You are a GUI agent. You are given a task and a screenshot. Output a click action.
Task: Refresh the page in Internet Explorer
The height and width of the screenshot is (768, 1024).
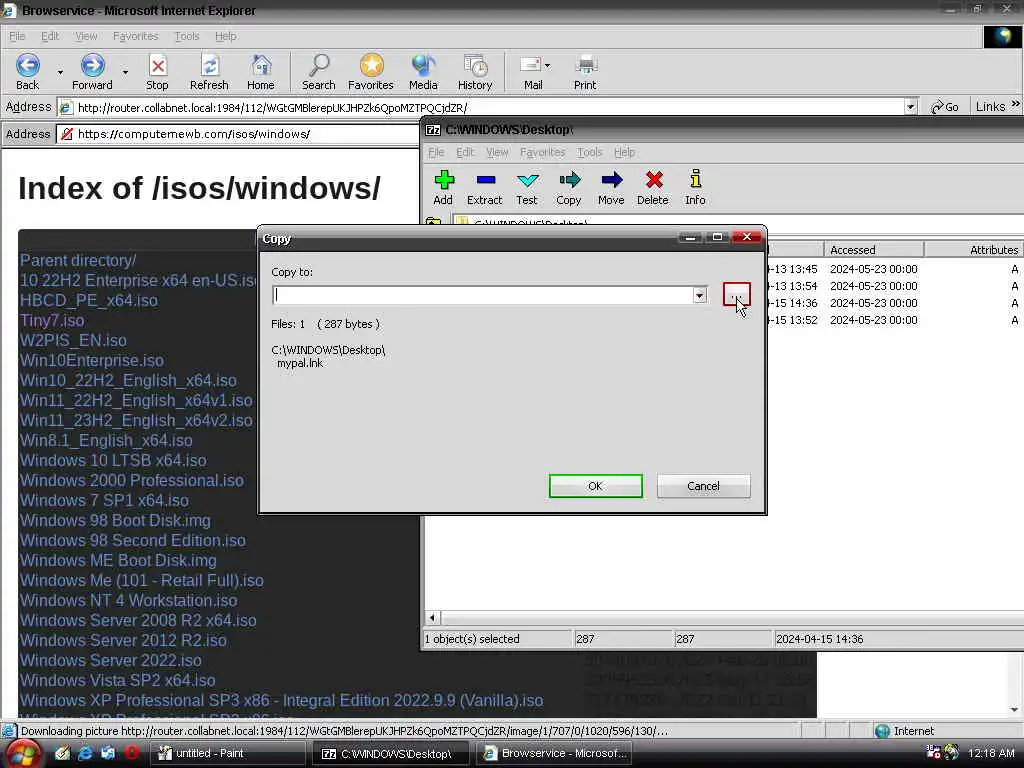pyautogui.click(x=209, y=72)
